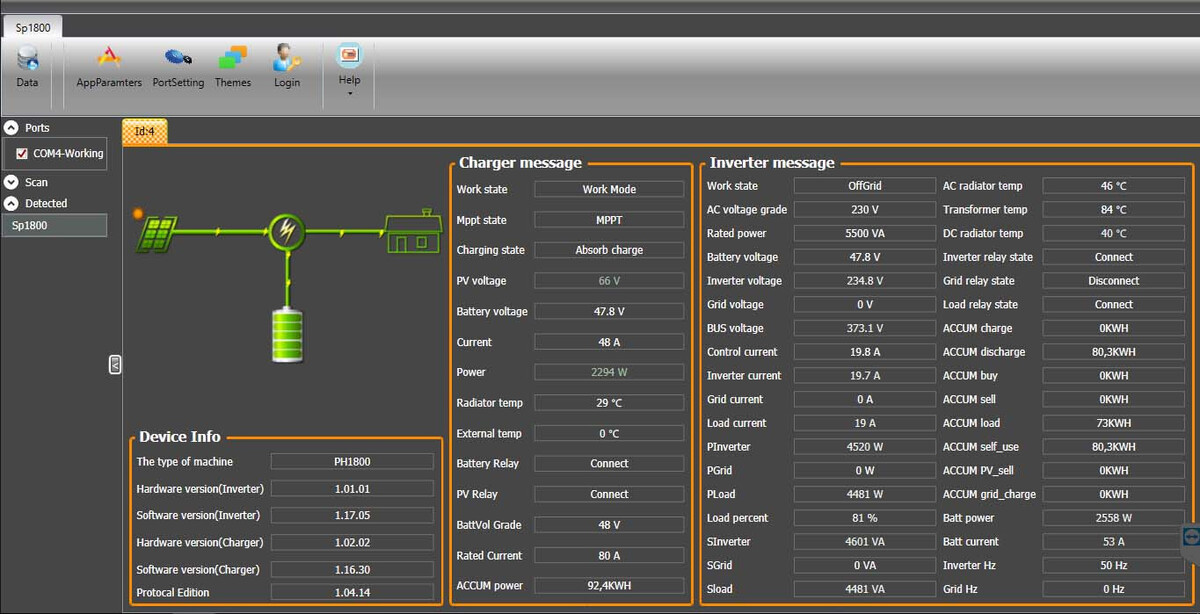This screenshot has width=1200, height=614.
Task: Collapse the left sidebar with the arrow handle
Action: 115,365
